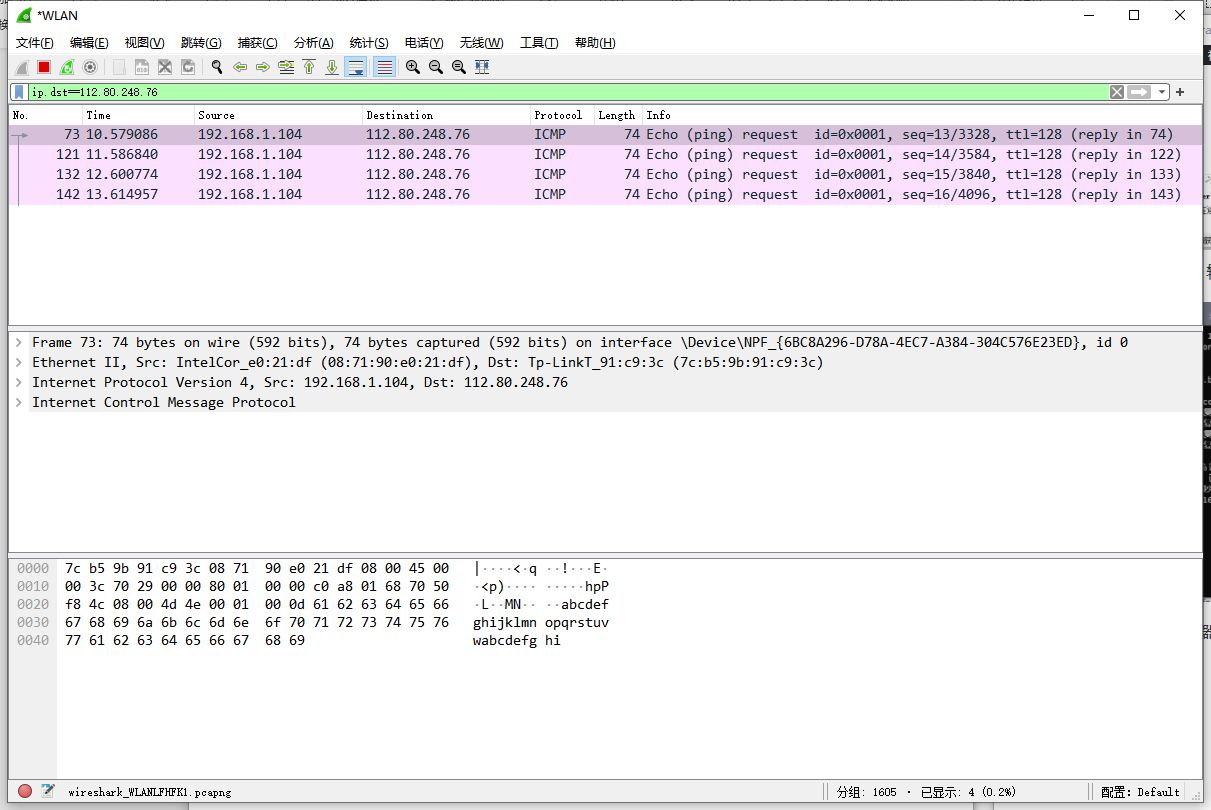Screen dimensions: 1211x810
Task: Expand the Frame 73 details
Action: coord(19,342)
